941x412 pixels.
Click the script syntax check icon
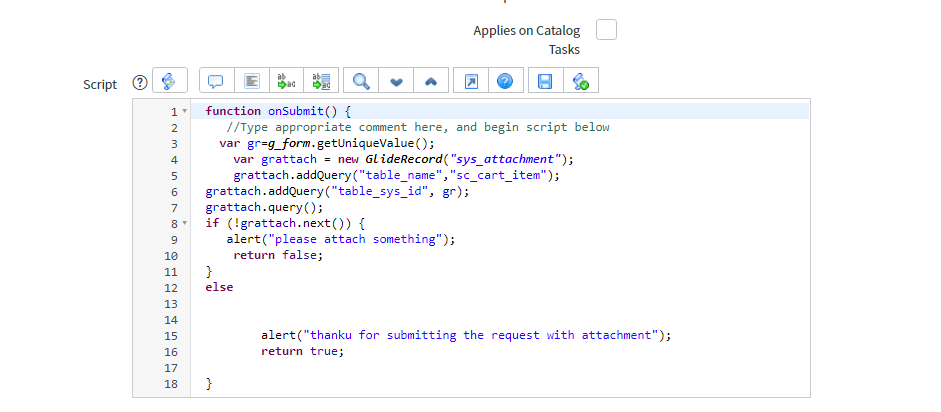[580, 82]
